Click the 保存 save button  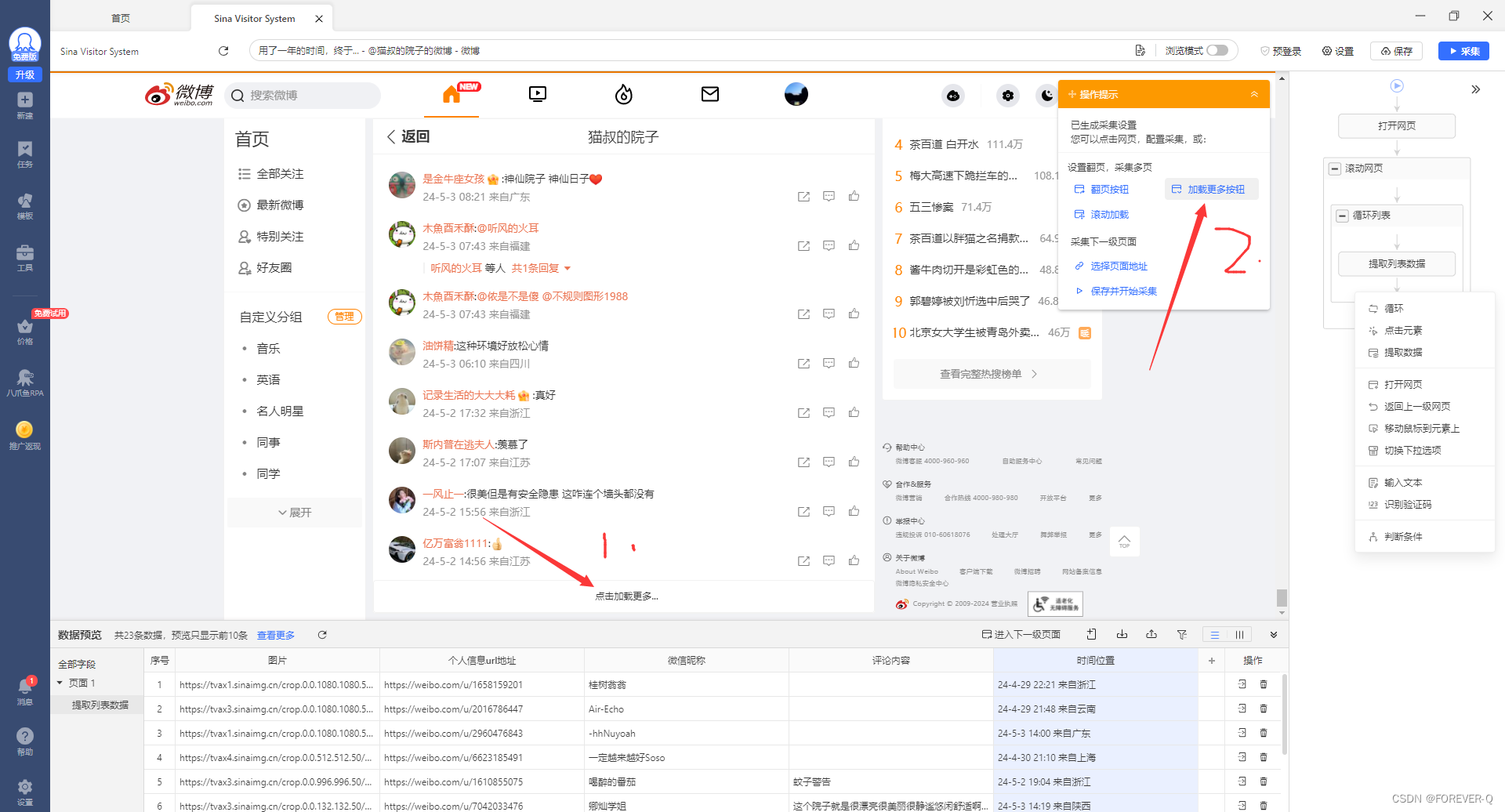1396,51
